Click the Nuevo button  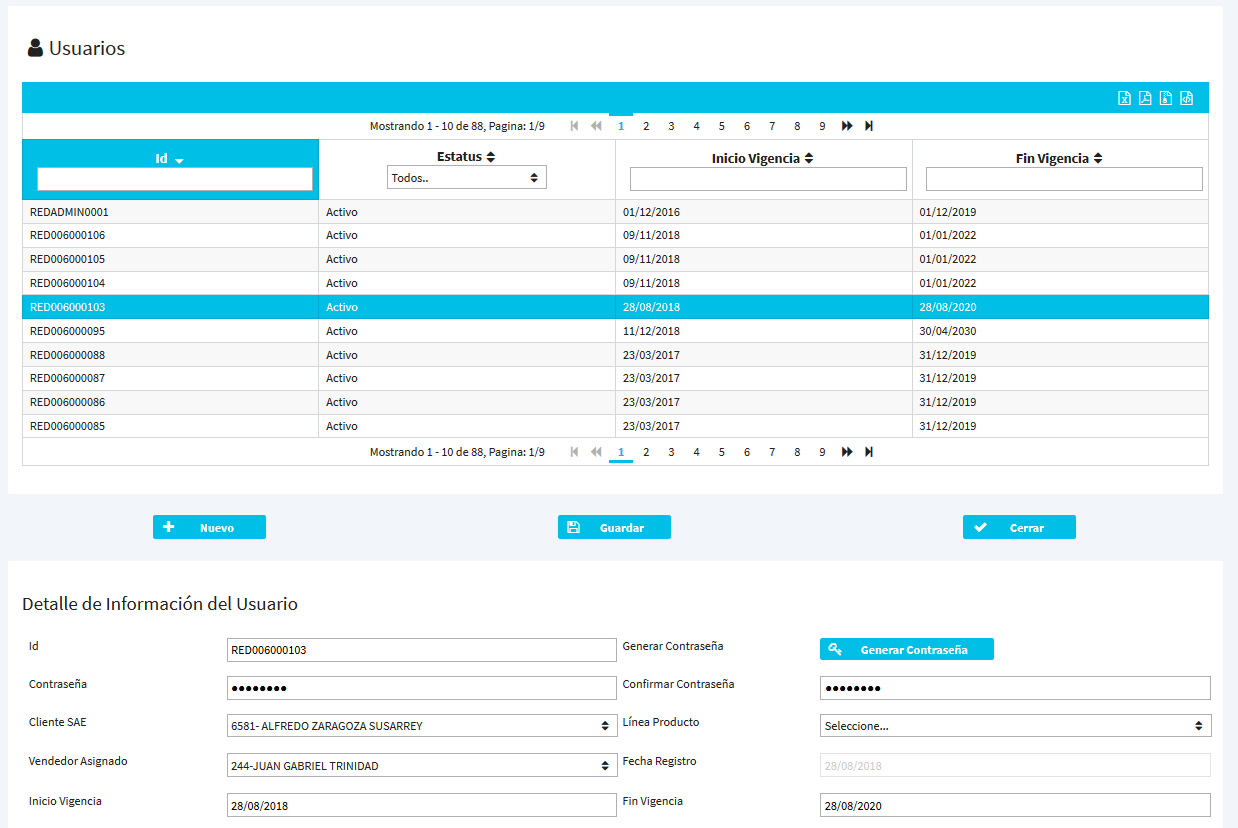click(x=209, y=528)
